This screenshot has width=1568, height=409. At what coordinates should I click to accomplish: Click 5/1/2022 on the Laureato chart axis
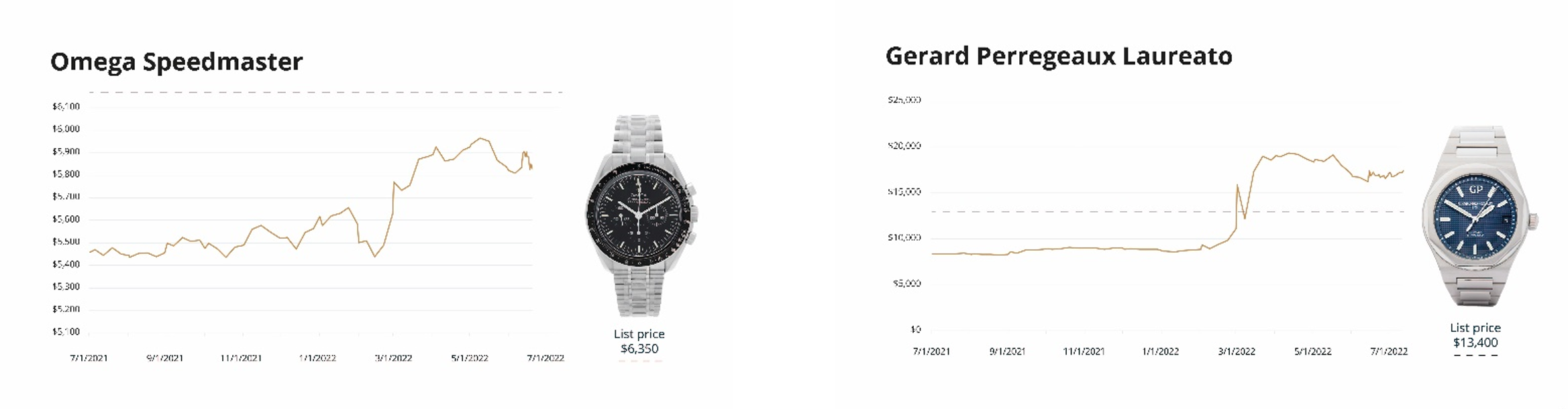click(1312, 351)
